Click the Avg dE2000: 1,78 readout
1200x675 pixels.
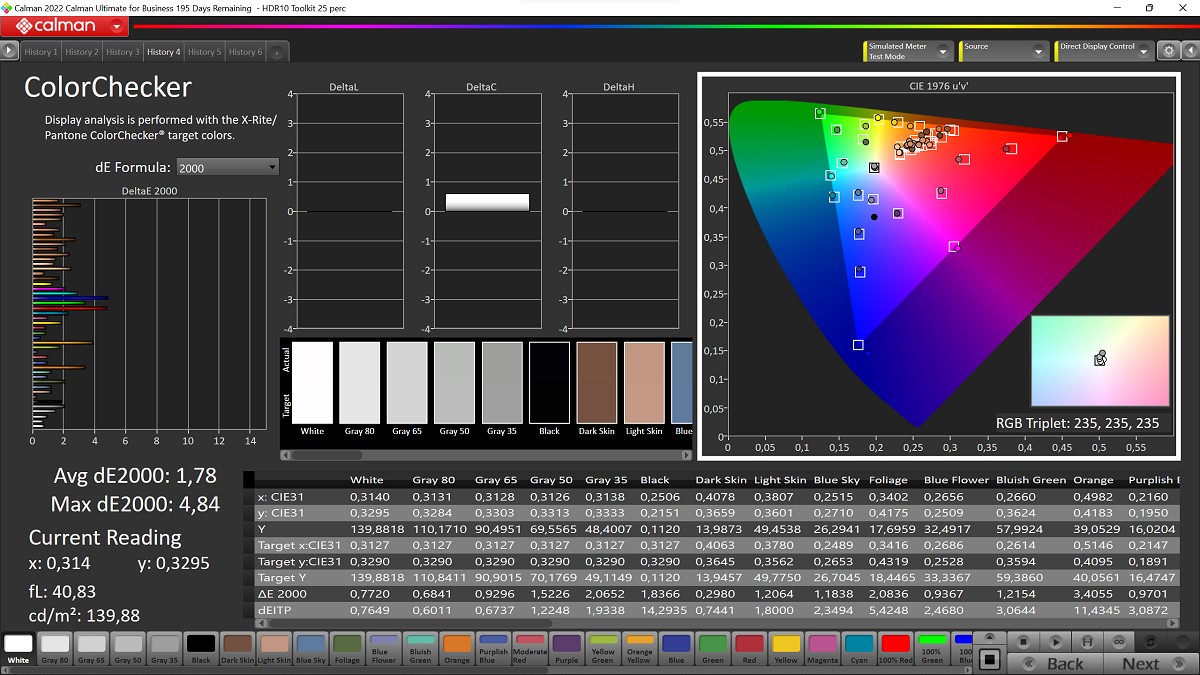136,476
